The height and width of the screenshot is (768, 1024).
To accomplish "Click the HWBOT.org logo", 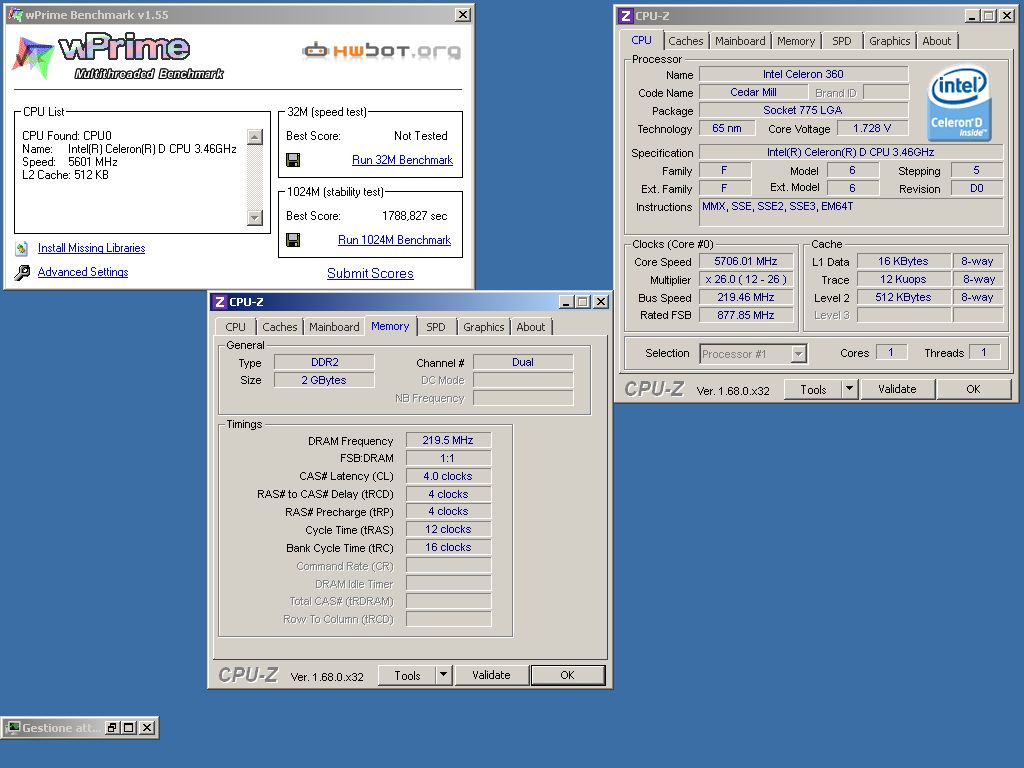I will pyautogui.click(x=381, y=50).
